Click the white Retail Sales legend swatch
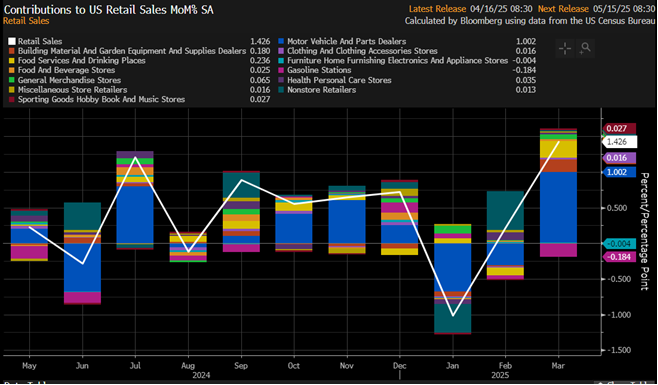The image size is (658, 385). (x=12, y=42)
